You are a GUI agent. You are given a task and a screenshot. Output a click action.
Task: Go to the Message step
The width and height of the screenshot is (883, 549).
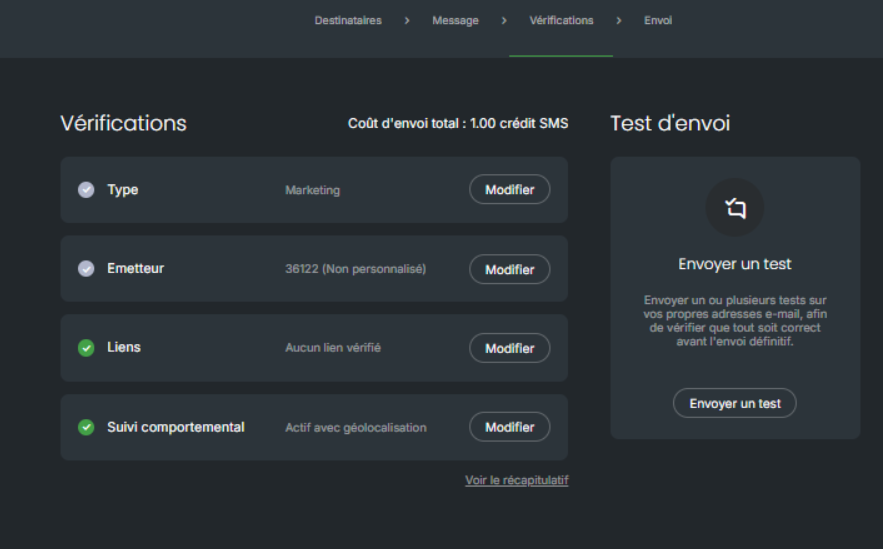[455, 20]
